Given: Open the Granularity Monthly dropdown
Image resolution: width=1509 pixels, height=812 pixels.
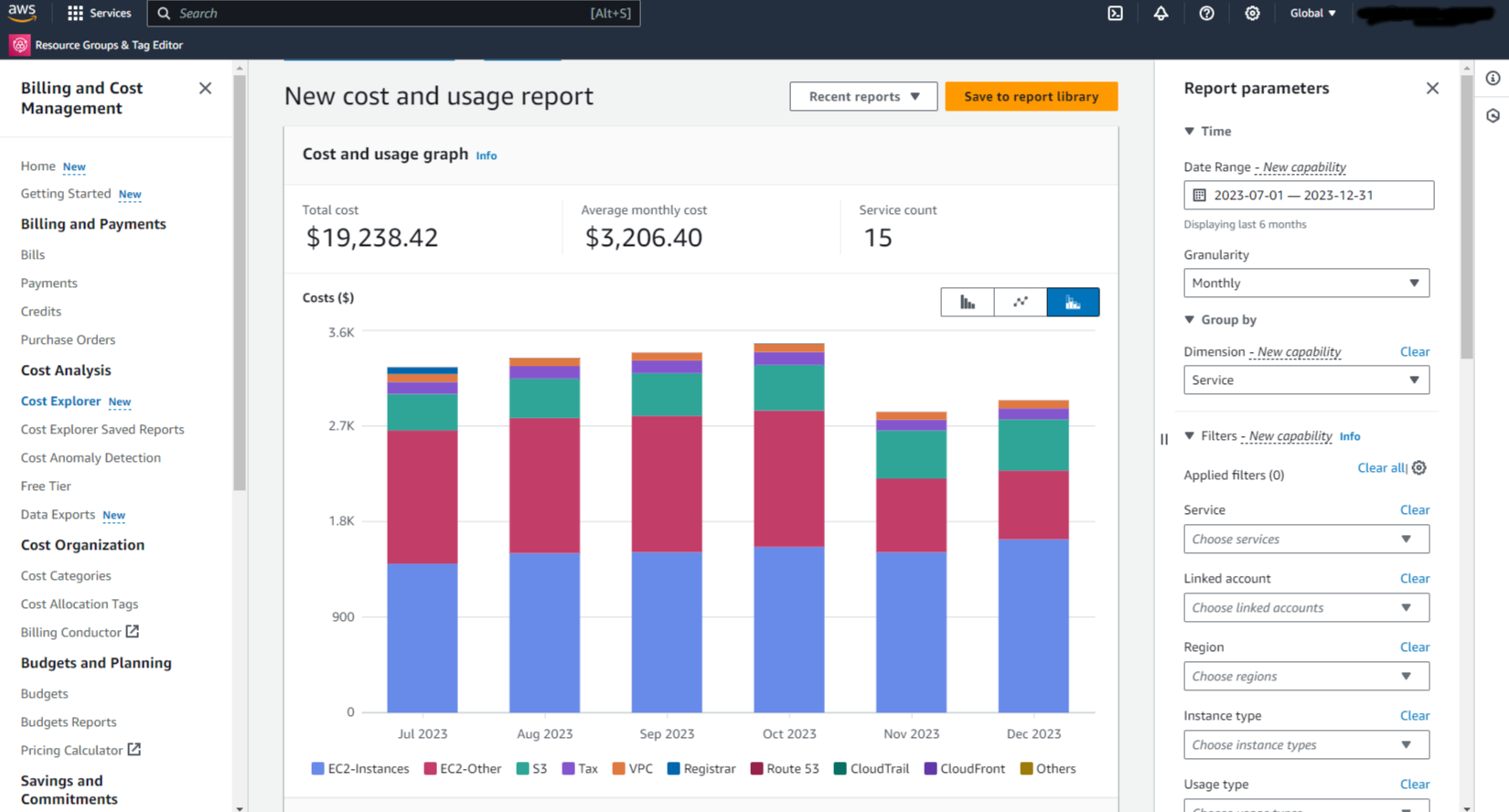Looking at the screenshot, I should tap(1306, 283).
